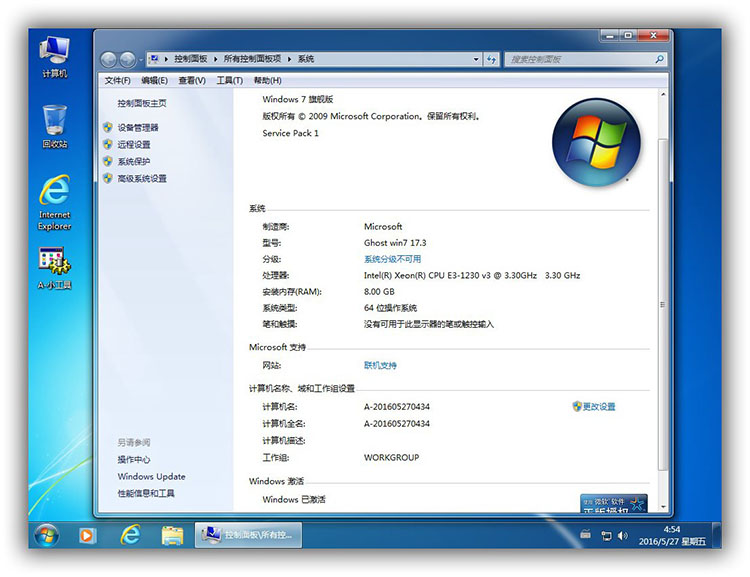Click the shield icon next to 设备管理器
This screenshot has width=750, height=577.
(x=108, y=127)
